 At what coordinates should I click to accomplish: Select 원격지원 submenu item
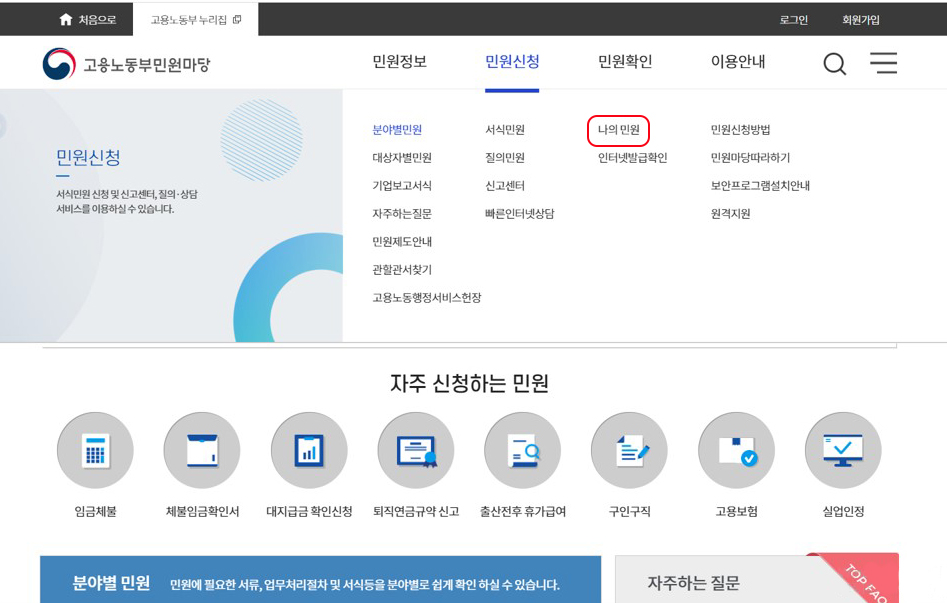pos(731,214)
